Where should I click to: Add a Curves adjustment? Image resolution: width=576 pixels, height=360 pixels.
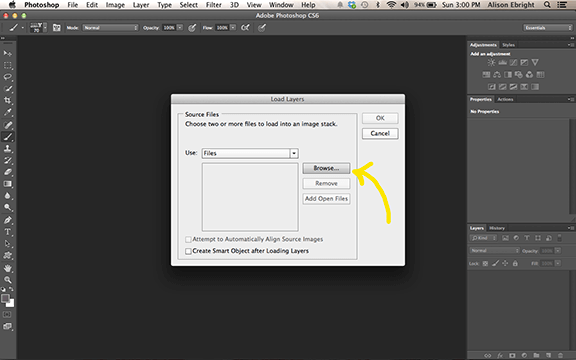point(513,62)
